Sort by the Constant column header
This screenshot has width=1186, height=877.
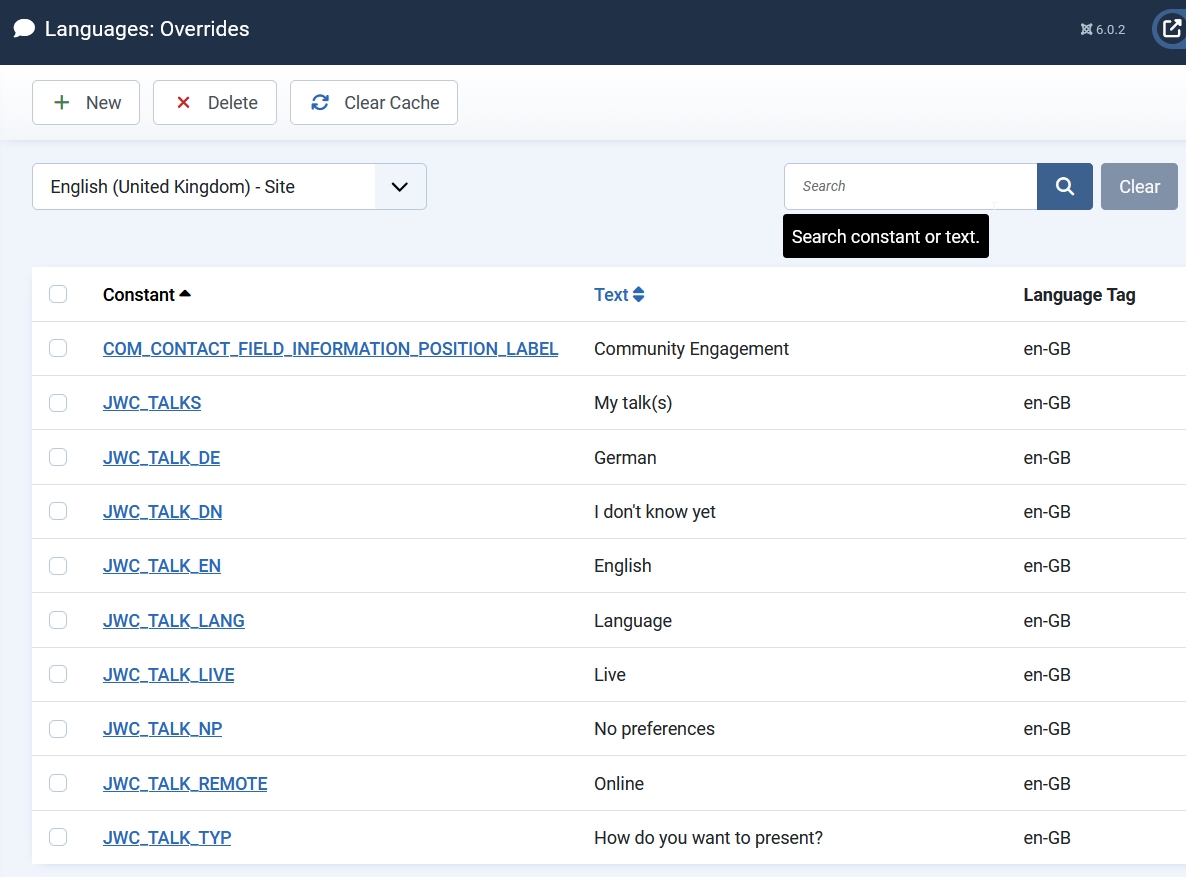click(139, 294)
